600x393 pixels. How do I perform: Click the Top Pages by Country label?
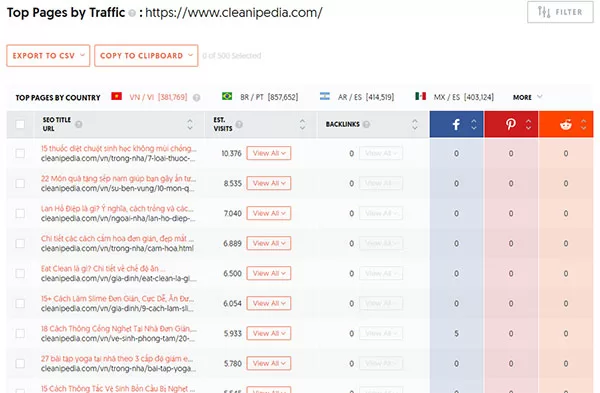pos(58,98)
